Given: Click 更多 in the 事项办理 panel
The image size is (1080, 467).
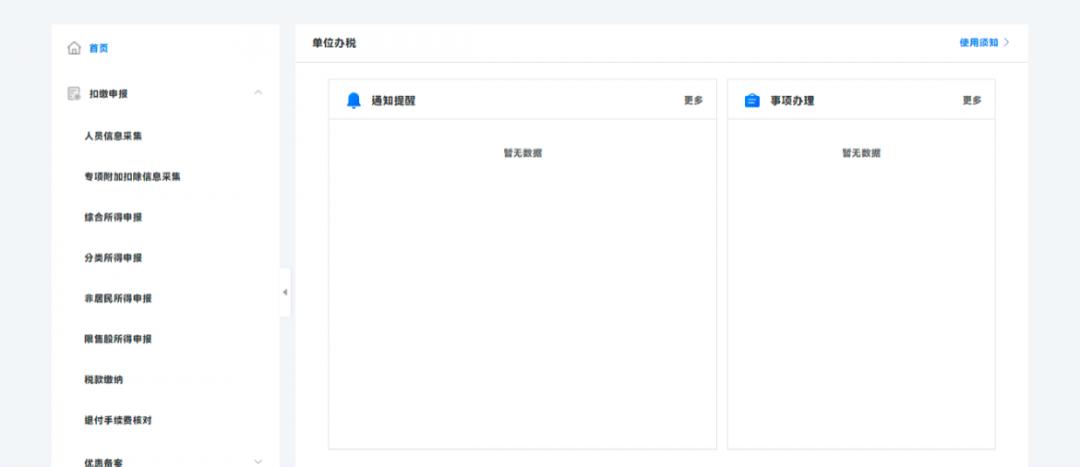Looking at the screenshot, I should pos(972,100).
